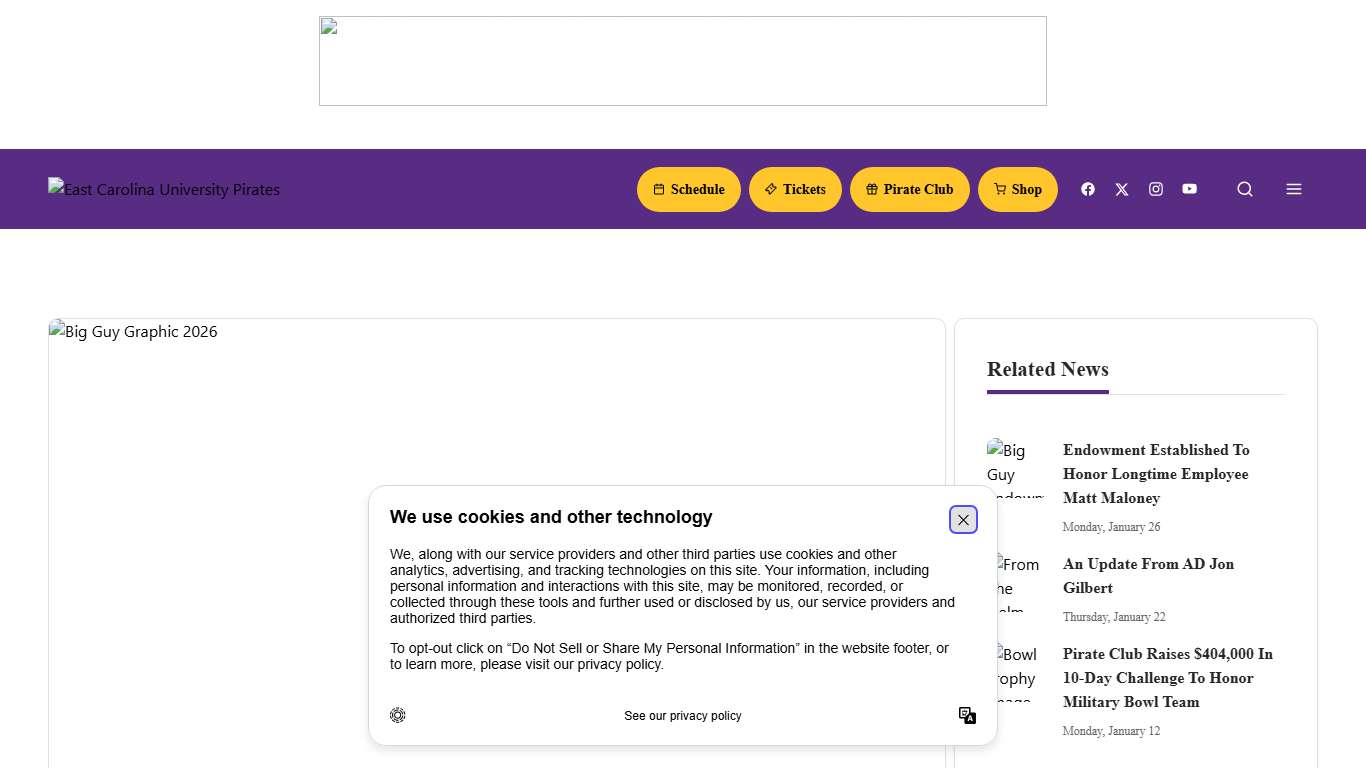Click the Tickets button
Screen dimensions: 1366x768
(x=795, y=189)
